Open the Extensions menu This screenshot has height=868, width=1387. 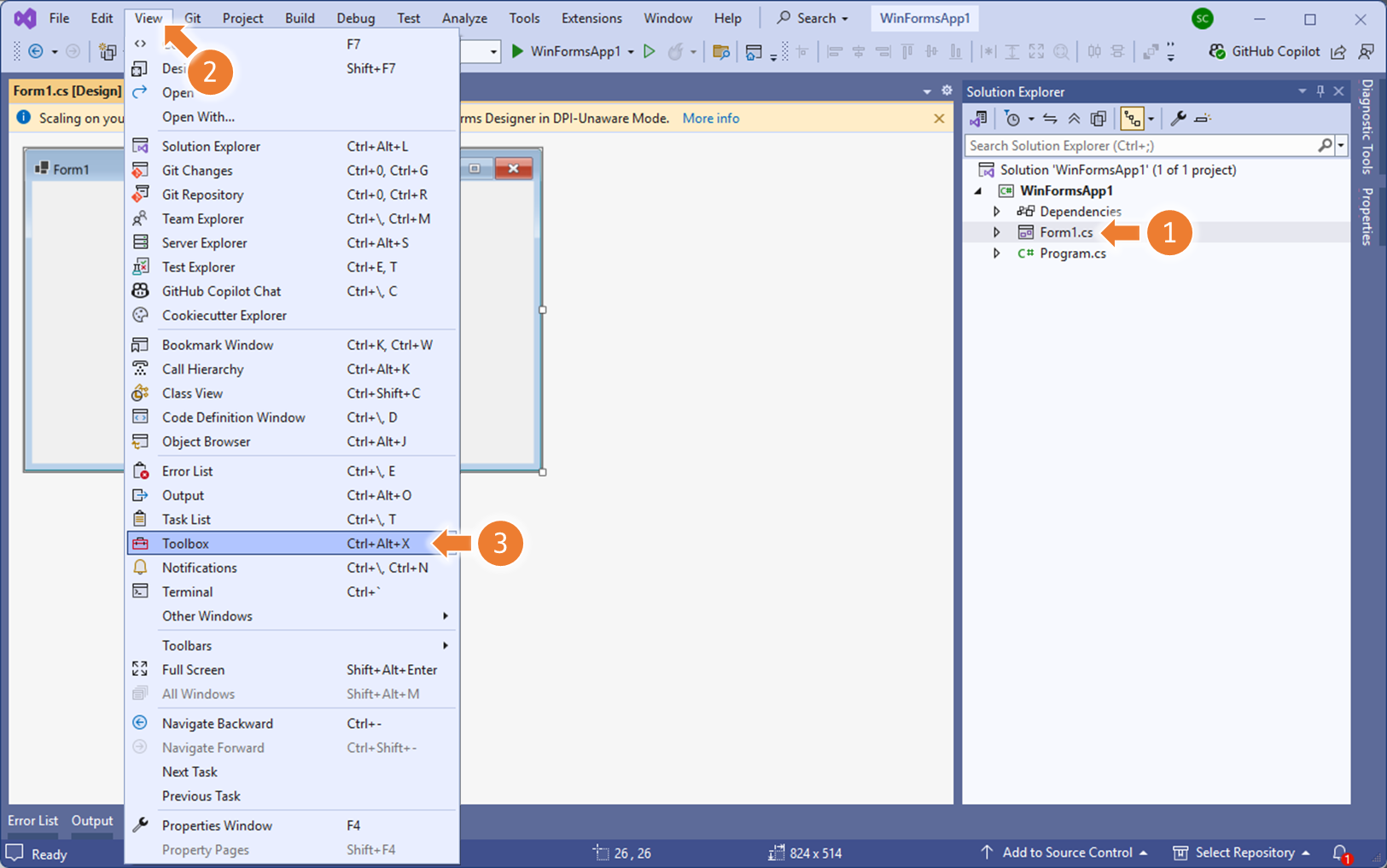click(x=592, y=18)
